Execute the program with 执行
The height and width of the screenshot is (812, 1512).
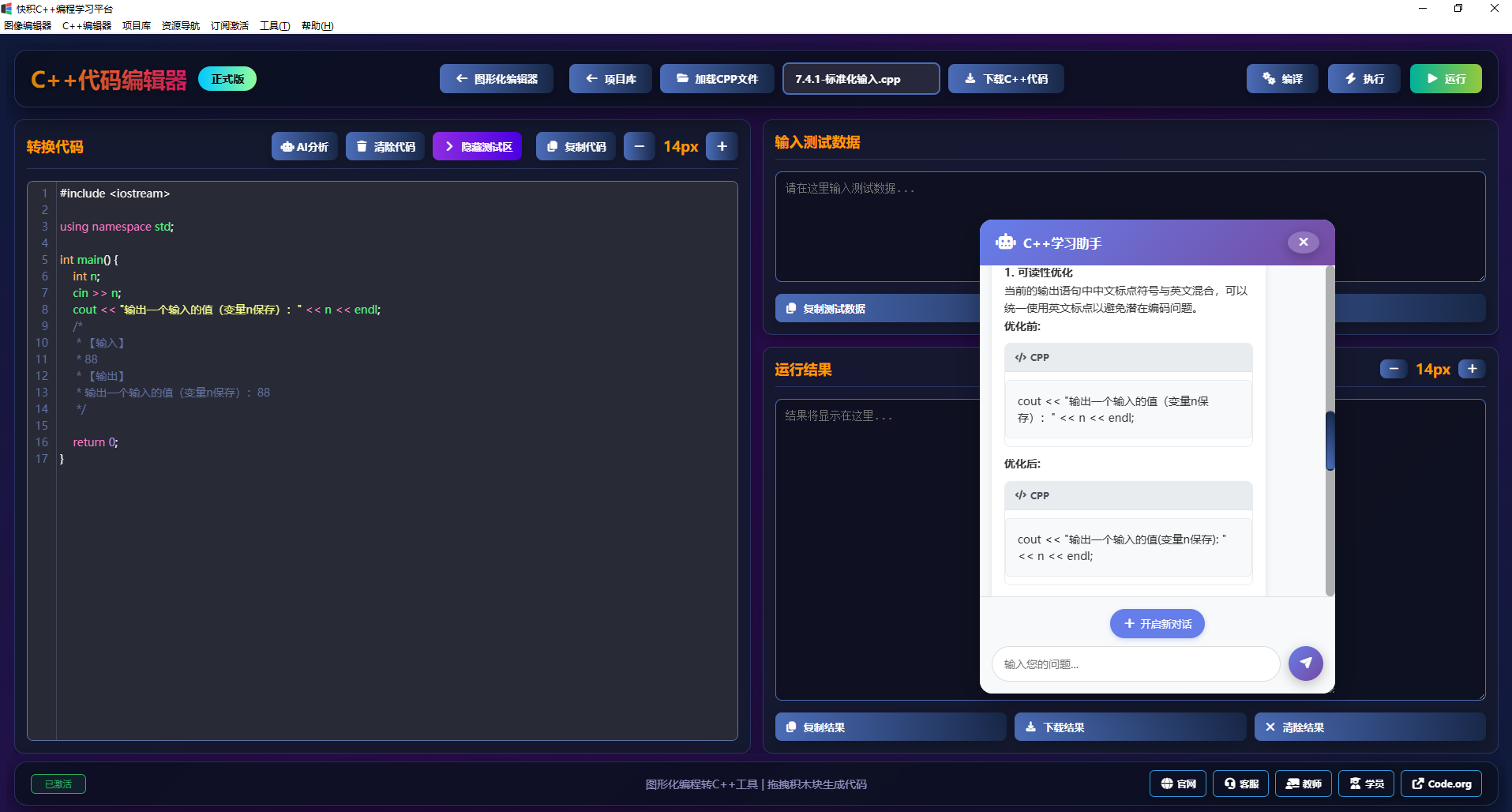1364,78
